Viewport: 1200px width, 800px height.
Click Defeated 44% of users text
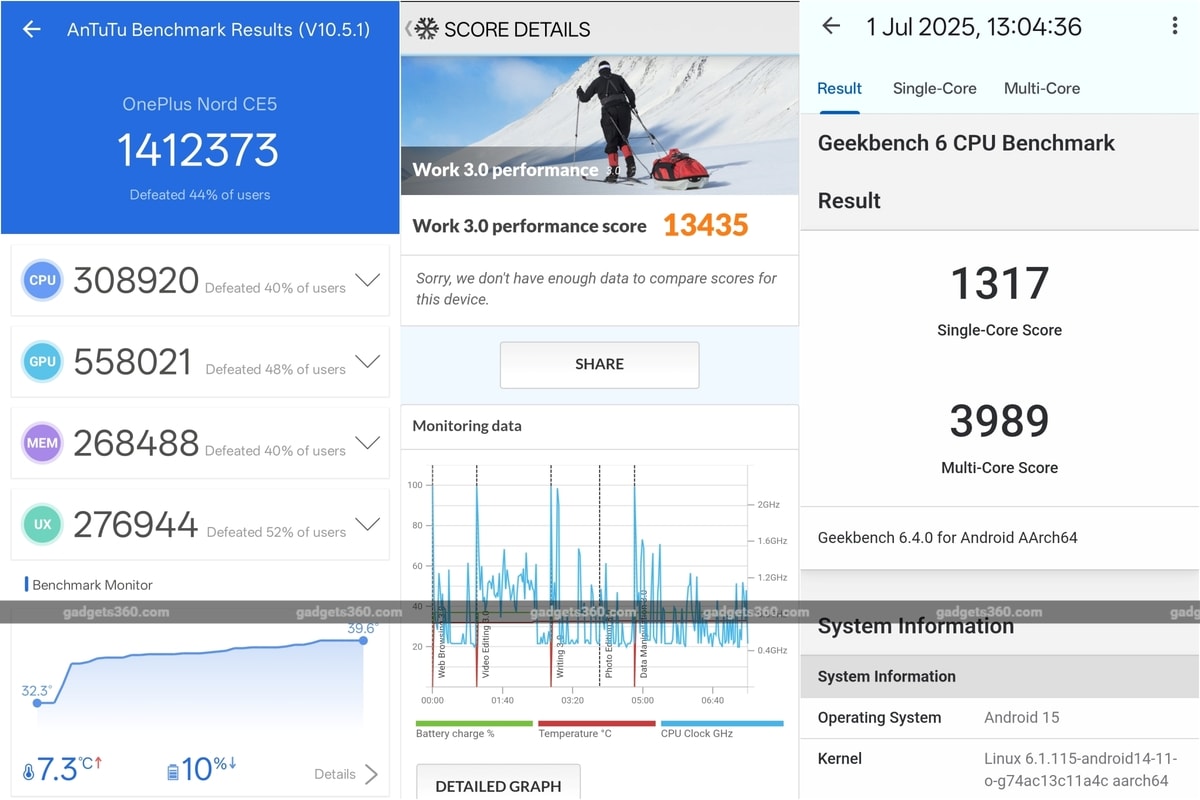(200, 194)
